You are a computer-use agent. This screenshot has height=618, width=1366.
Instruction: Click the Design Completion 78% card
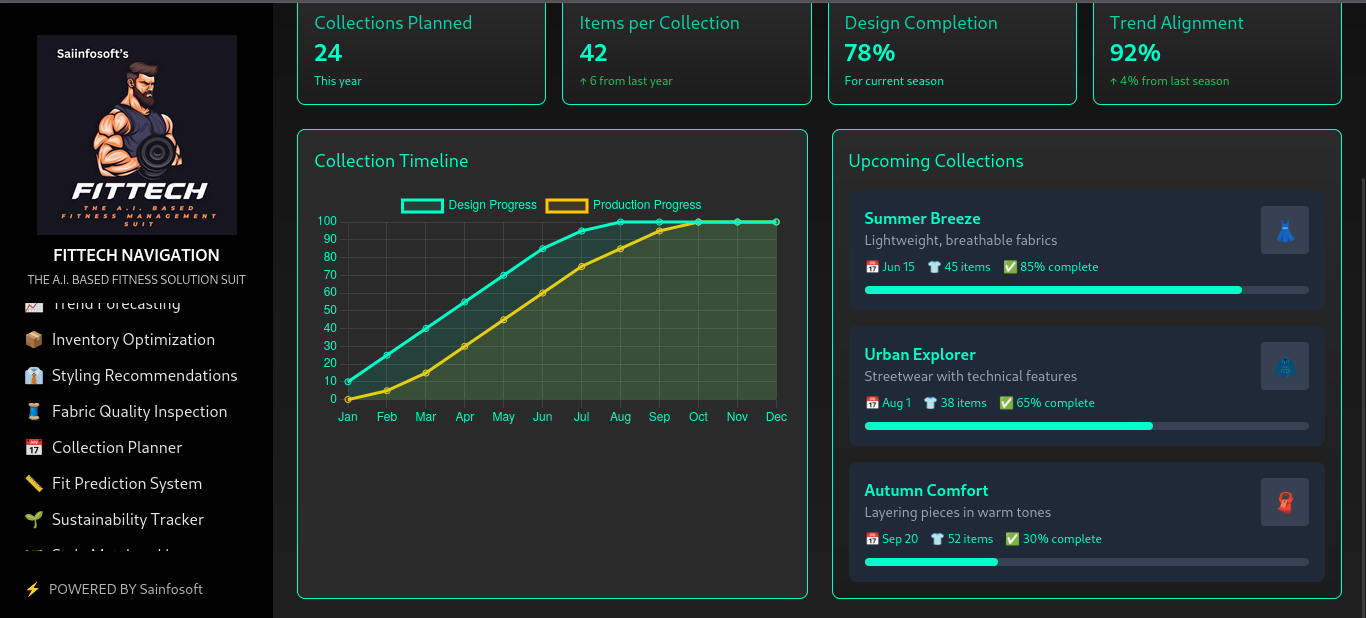(x=952, y=52)
